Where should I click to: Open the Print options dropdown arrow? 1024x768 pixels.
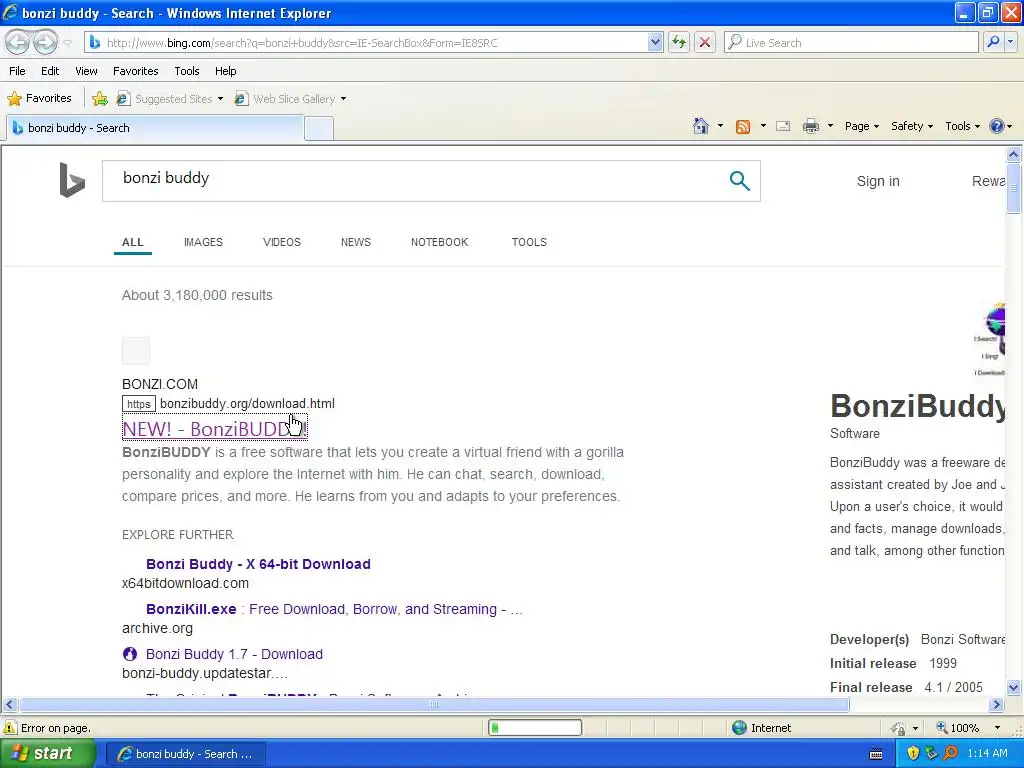[830, 126]
